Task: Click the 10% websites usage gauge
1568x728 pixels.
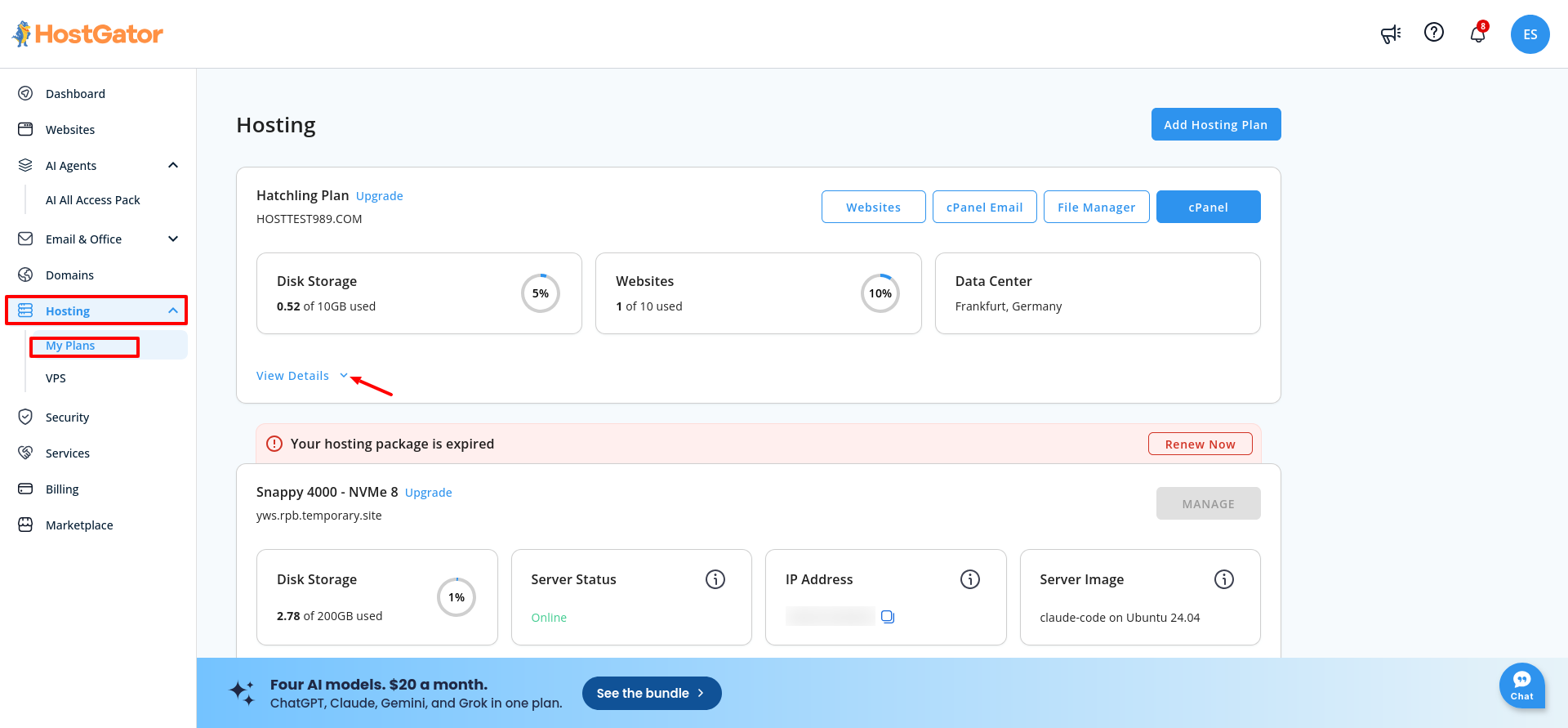Action: point(880,293)
